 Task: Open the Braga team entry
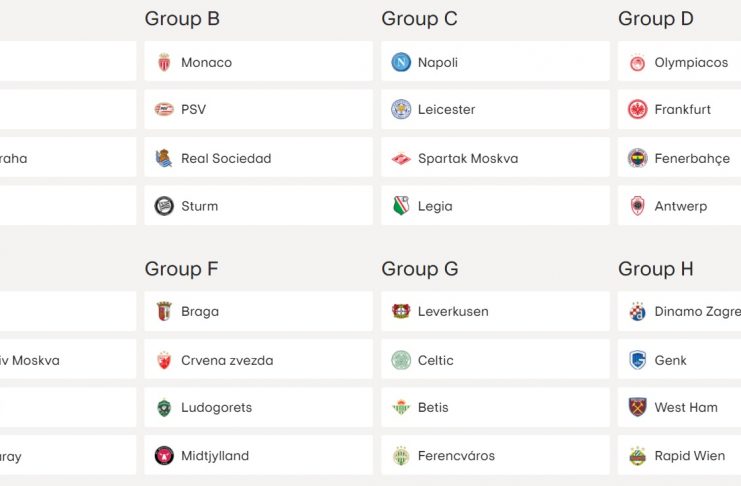(257, 311)
